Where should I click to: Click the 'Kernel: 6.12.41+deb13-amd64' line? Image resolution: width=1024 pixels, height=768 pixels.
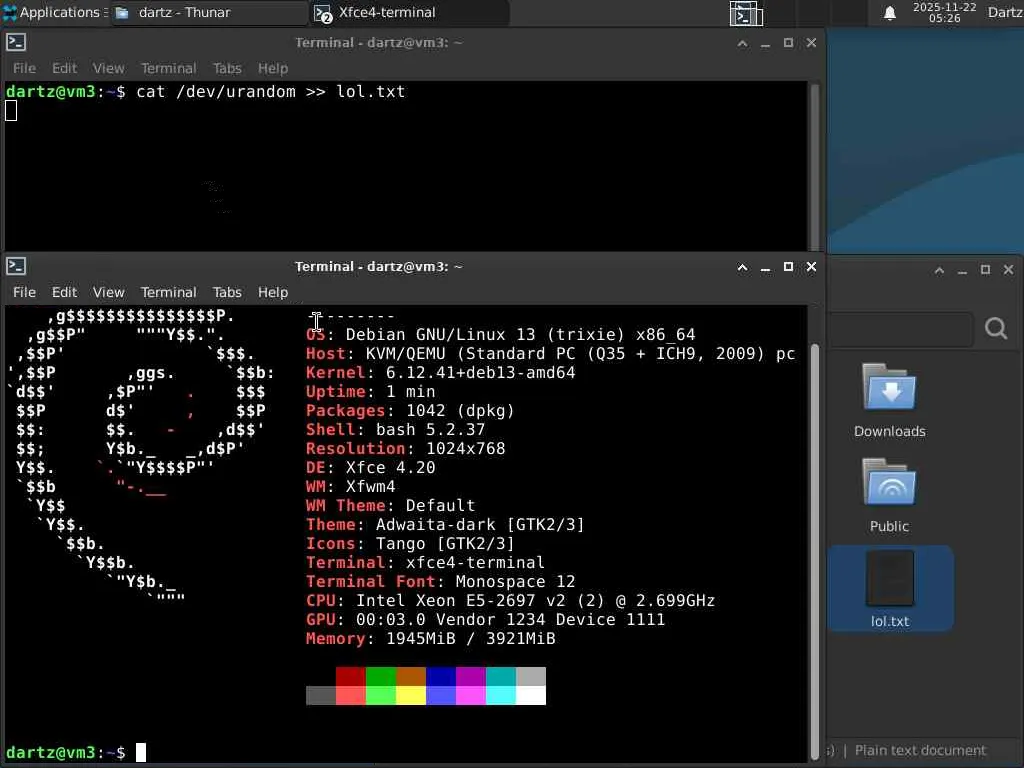click(x=441, y=373)
